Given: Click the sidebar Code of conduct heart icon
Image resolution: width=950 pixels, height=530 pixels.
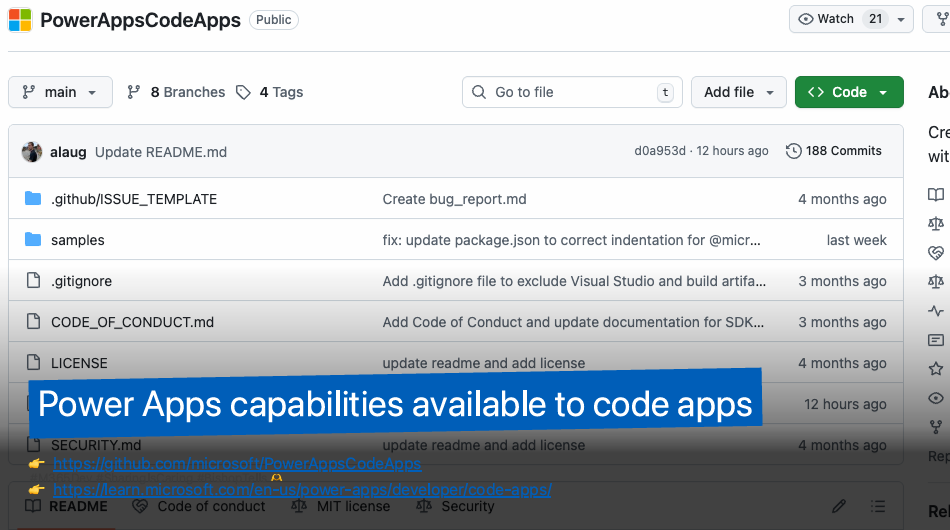Looking at the screenshot, I should pyautogui.click(x=936, y=253).
